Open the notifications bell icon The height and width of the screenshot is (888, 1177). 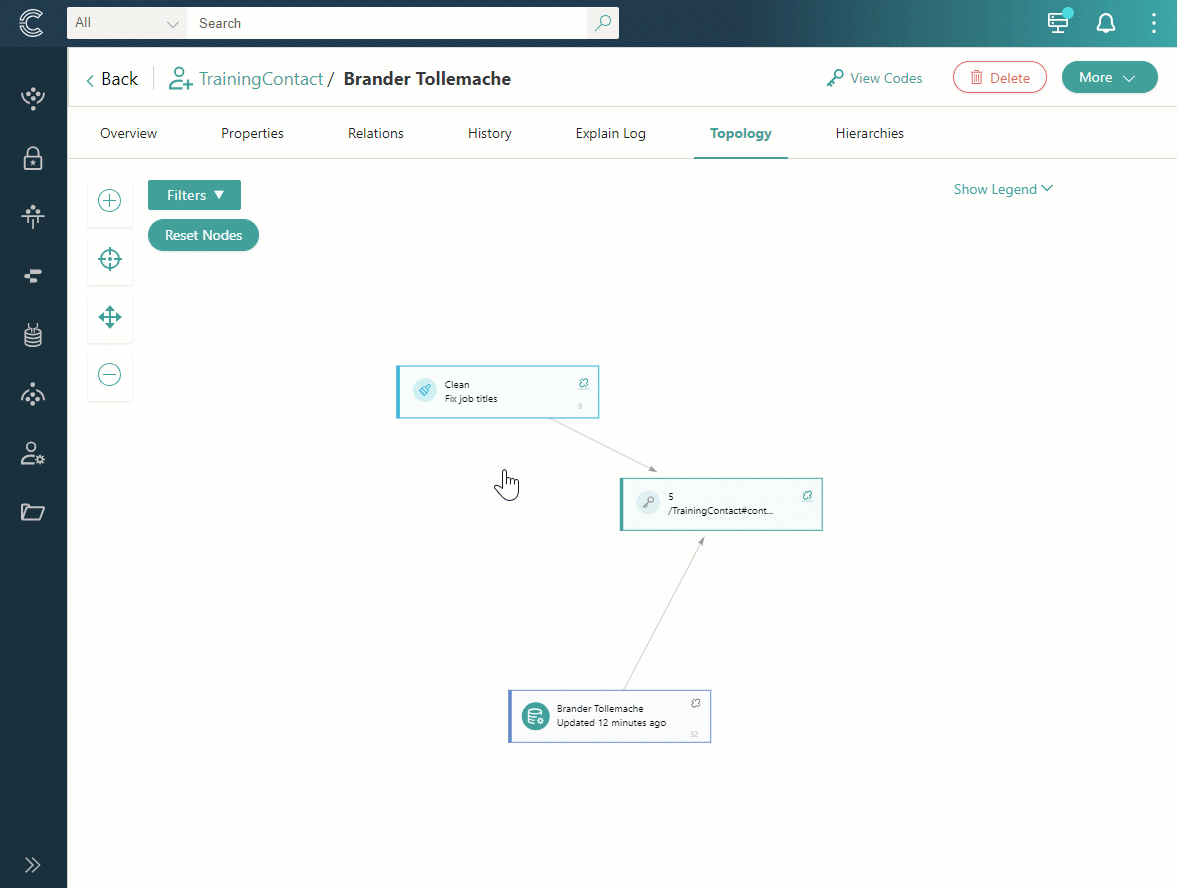[1106, 23]
